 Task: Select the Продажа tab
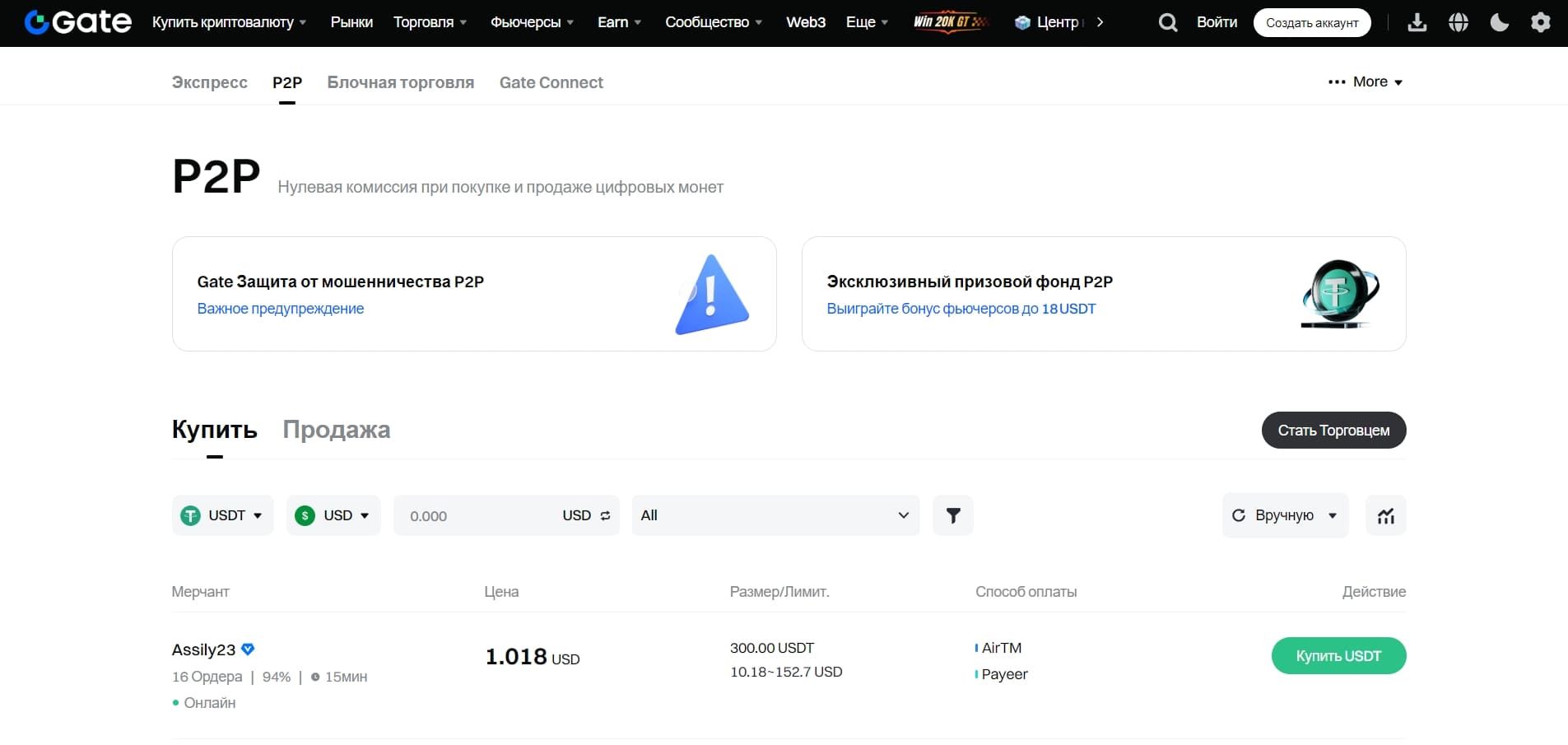tap(336, 430)
